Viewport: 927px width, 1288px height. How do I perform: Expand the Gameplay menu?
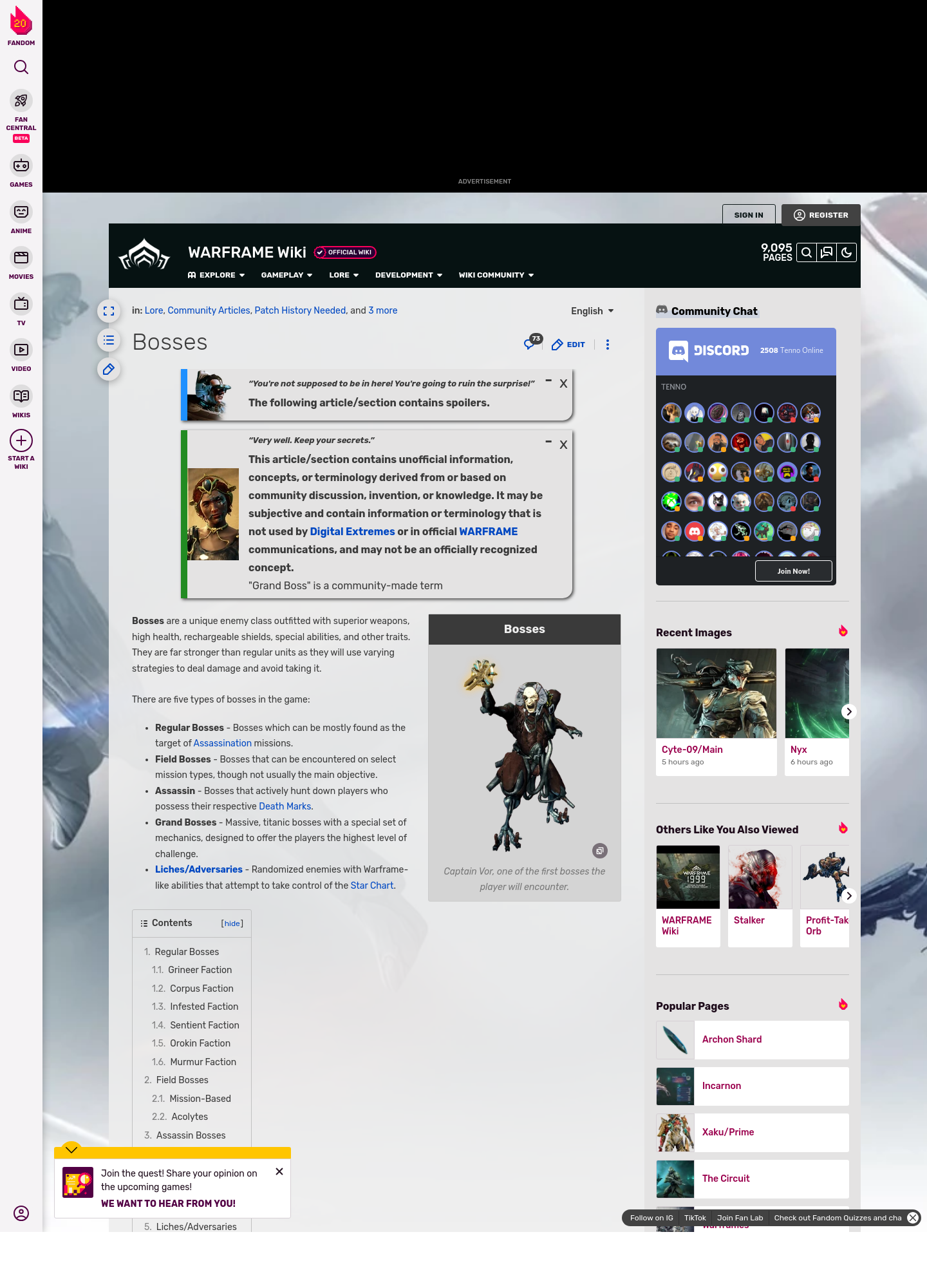[x=286, y=275]
